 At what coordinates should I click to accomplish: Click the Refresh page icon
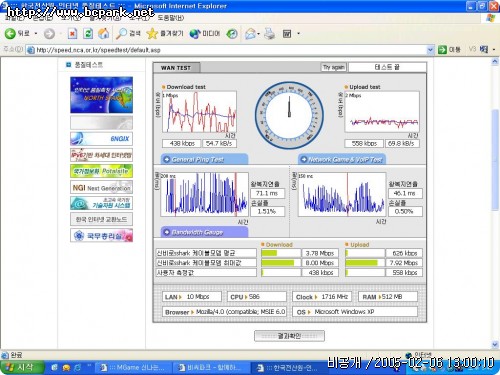tap(88, 33)
